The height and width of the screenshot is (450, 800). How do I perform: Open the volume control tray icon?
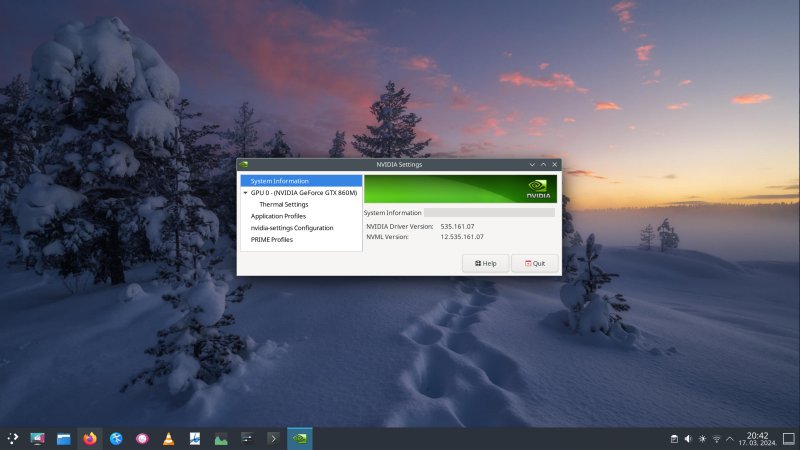(x=688, y=439)
